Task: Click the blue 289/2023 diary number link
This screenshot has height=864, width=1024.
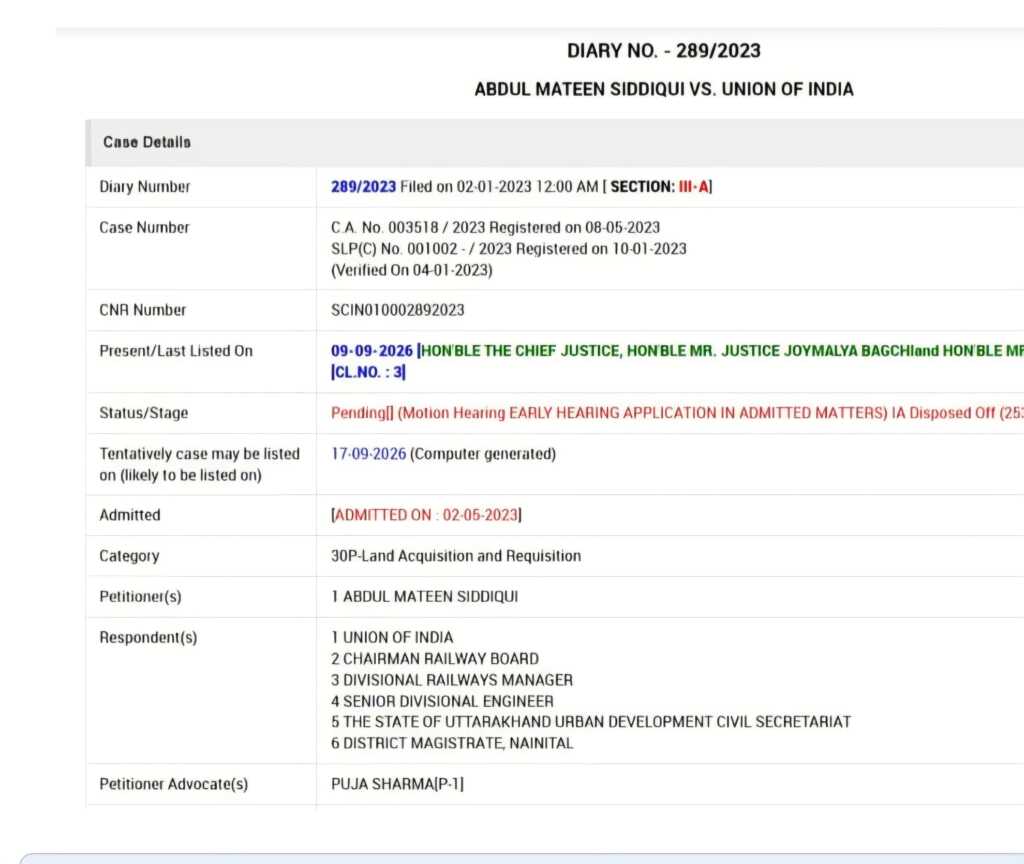Action: 363,187
